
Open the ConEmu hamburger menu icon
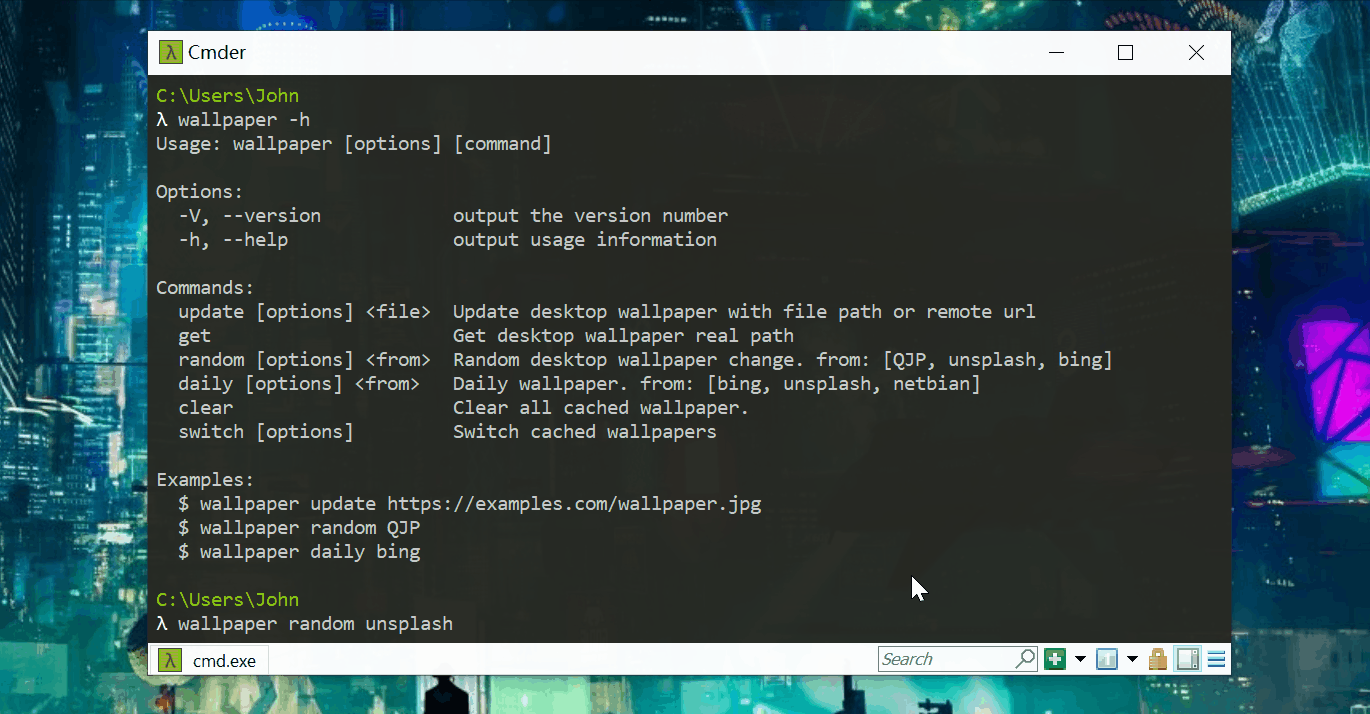tap(1216, 658)
